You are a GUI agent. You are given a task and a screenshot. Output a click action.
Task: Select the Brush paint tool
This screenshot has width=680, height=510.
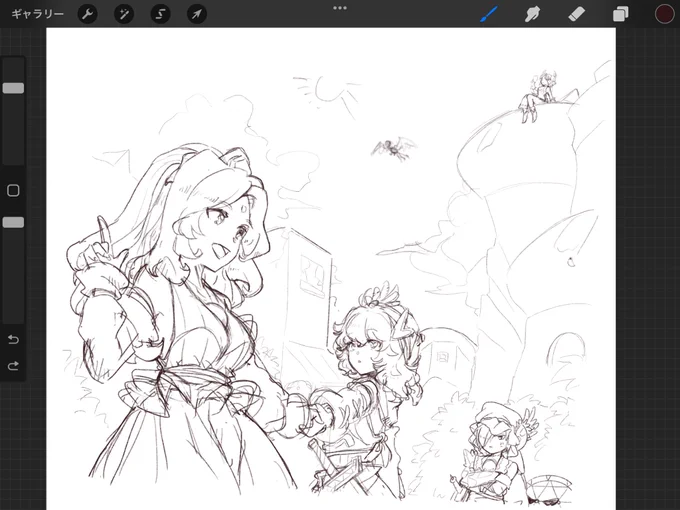click(489, 14)
